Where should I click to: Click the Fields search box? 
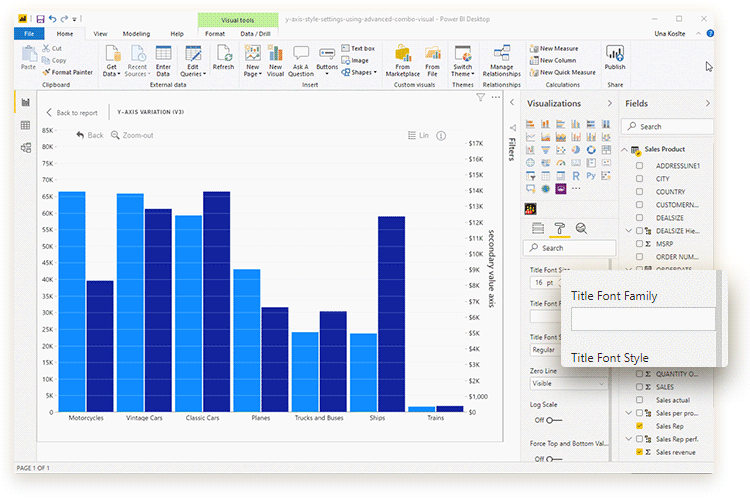[x=667, y=127]
